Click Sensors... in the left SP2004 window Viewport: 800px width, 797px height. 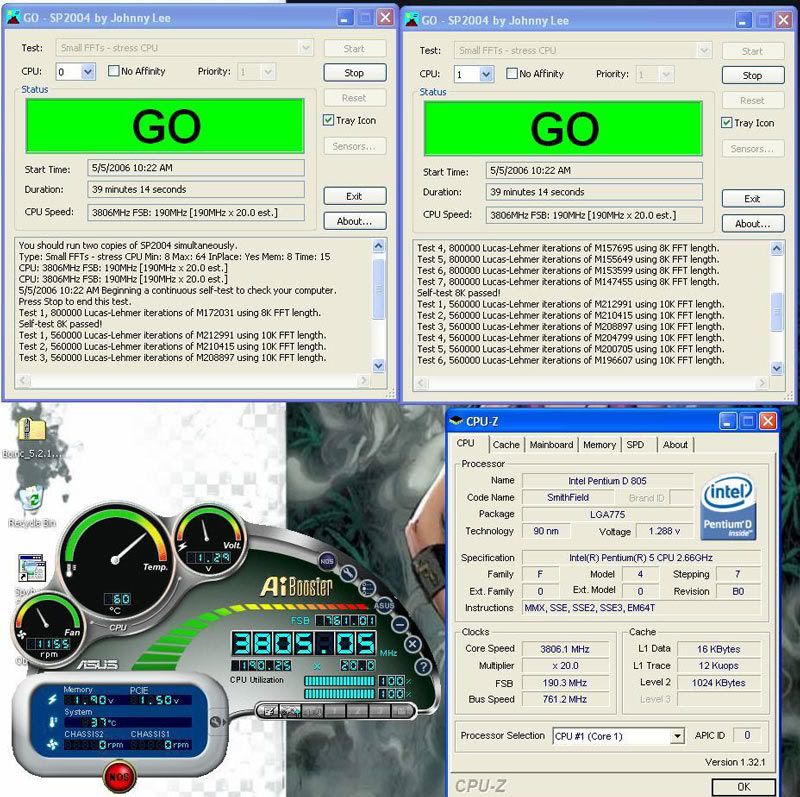(354, 146)
